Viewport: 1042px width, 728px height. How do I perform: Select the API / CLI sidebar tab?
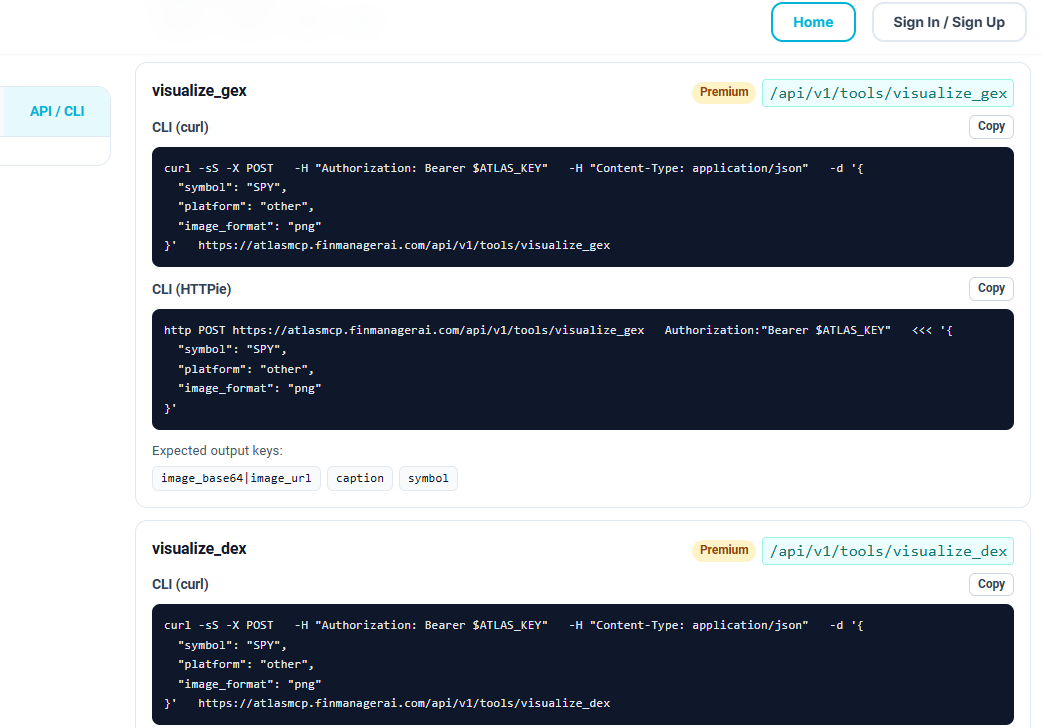(x=56, y=111)
